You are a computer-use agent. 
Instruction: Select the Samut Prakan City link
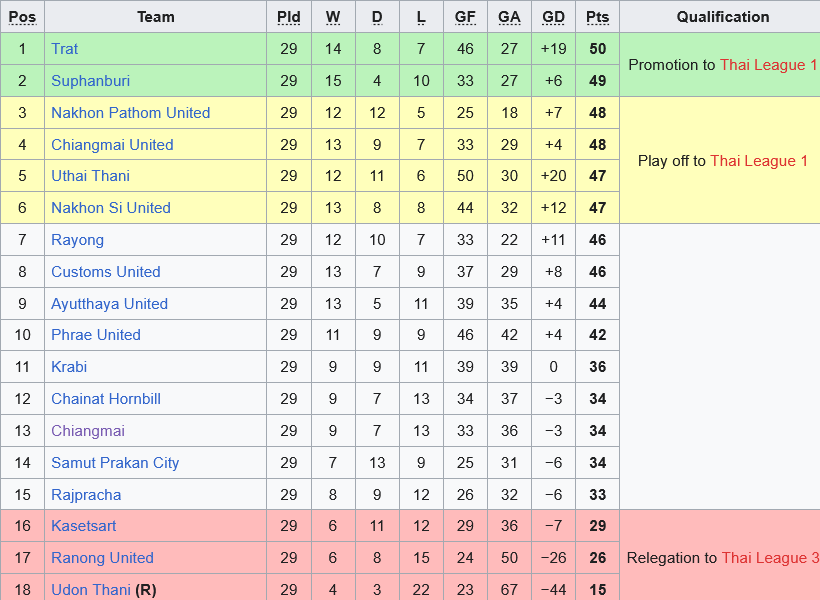(x=115, y=462)
